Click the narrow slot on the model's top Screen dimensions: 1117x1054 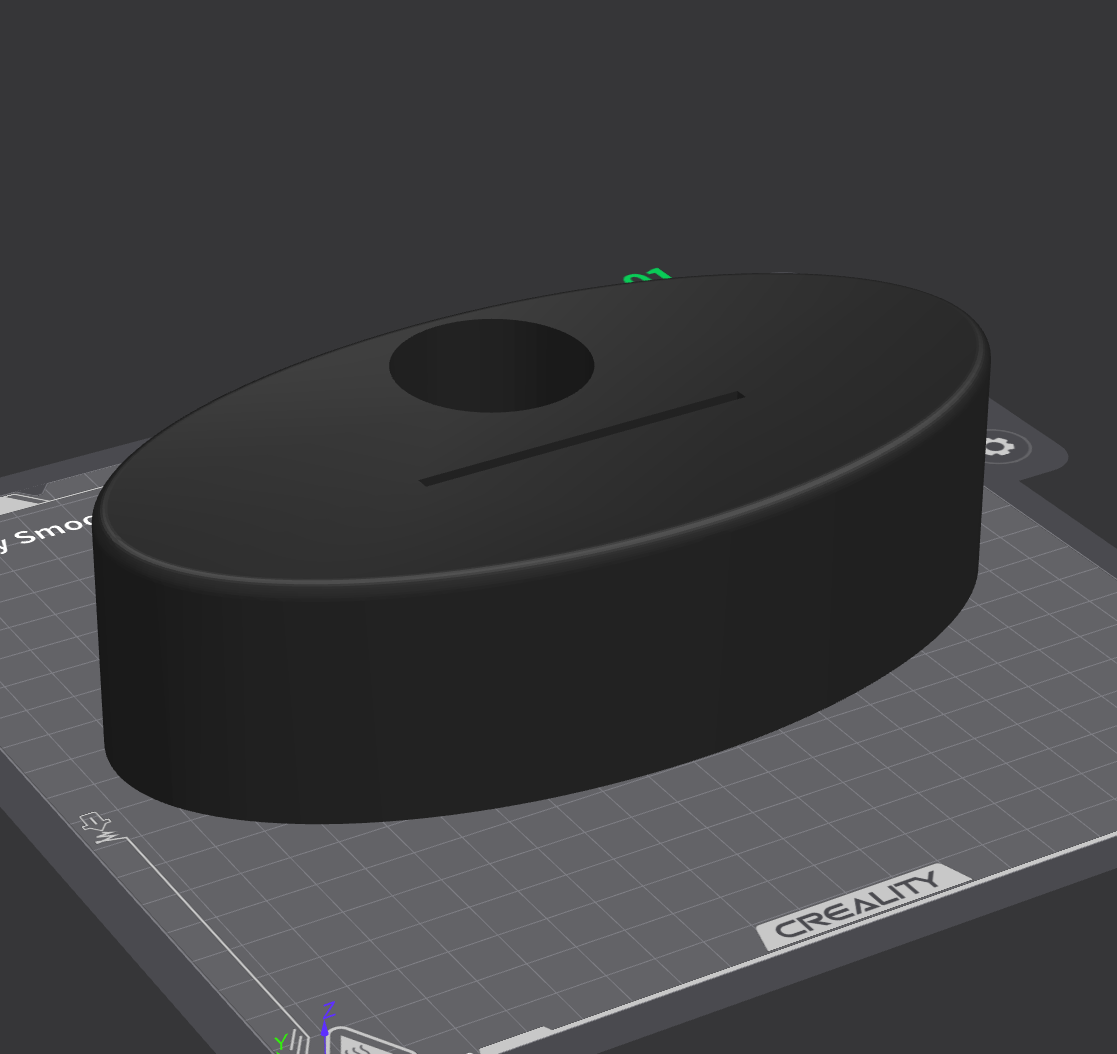(582, 439)
